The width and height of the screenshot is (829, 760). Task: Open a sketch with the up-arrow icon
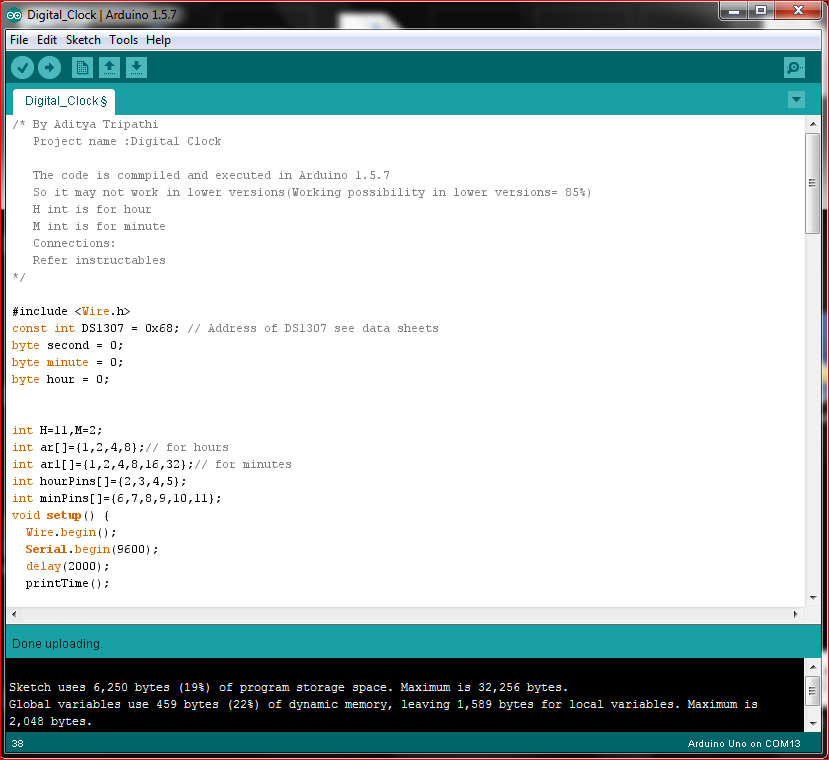click(x=109, y=68)
